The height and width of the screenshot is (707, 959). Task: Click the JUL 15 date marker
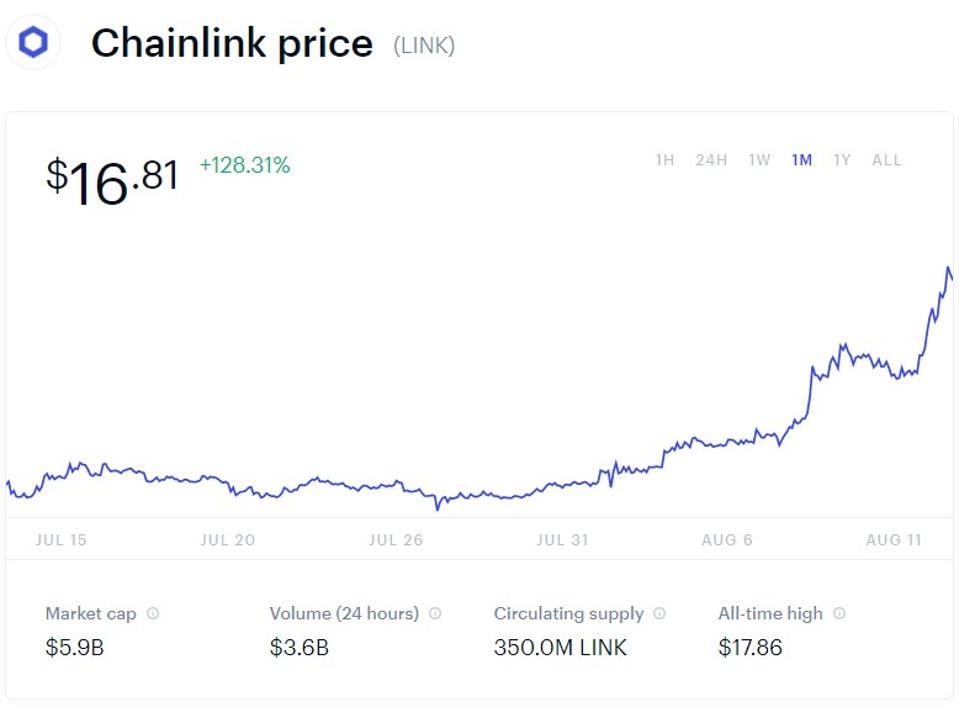61,540
